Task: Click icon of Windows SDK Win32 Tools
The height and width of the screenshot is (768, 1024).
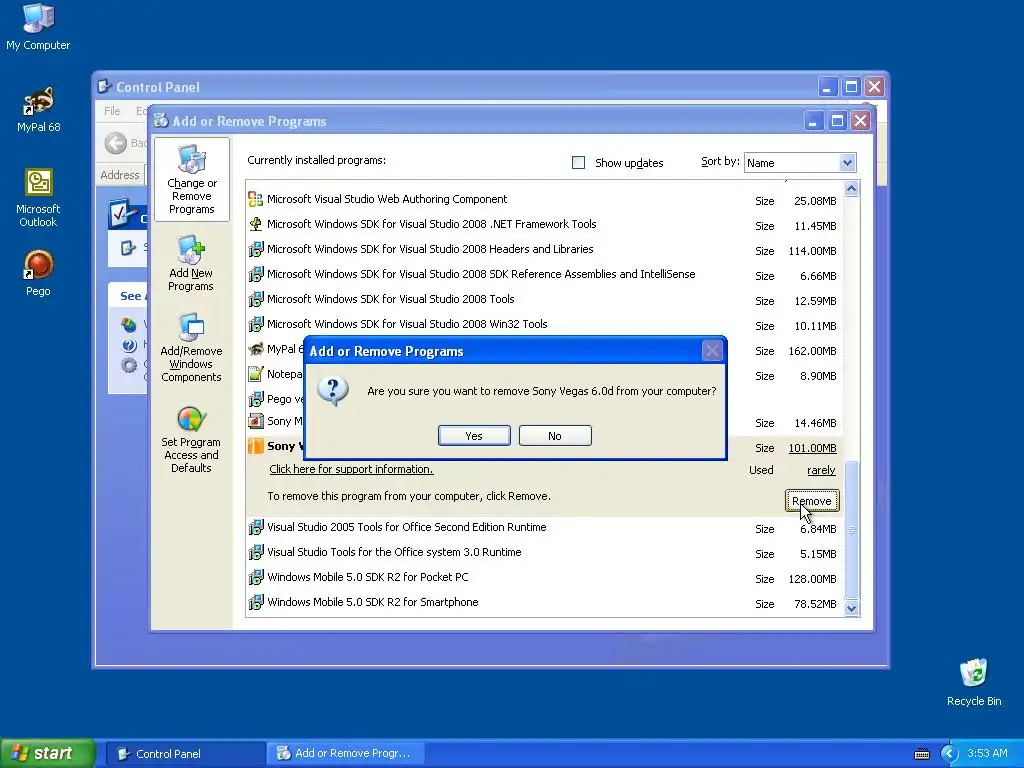Action: click(255, 324)
